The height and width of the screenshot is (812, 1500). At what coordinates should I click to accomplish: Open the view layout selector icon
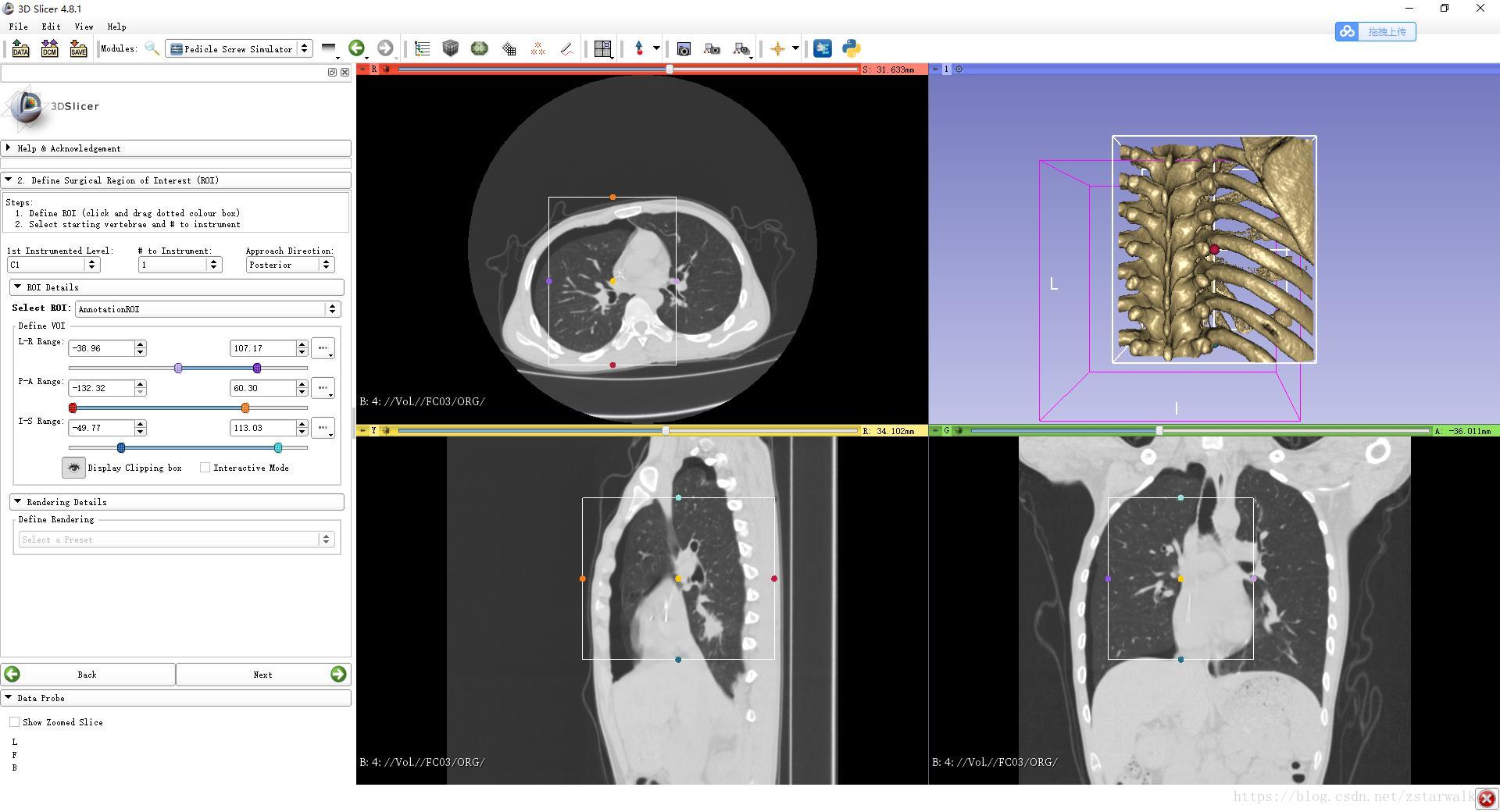pos(602,48)
